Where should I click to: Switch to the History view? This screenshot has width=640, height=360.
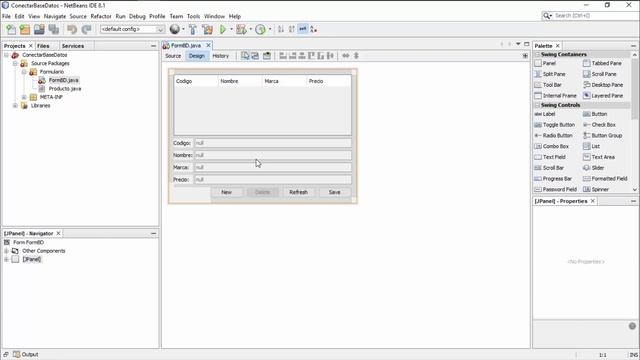coord(221,56)
